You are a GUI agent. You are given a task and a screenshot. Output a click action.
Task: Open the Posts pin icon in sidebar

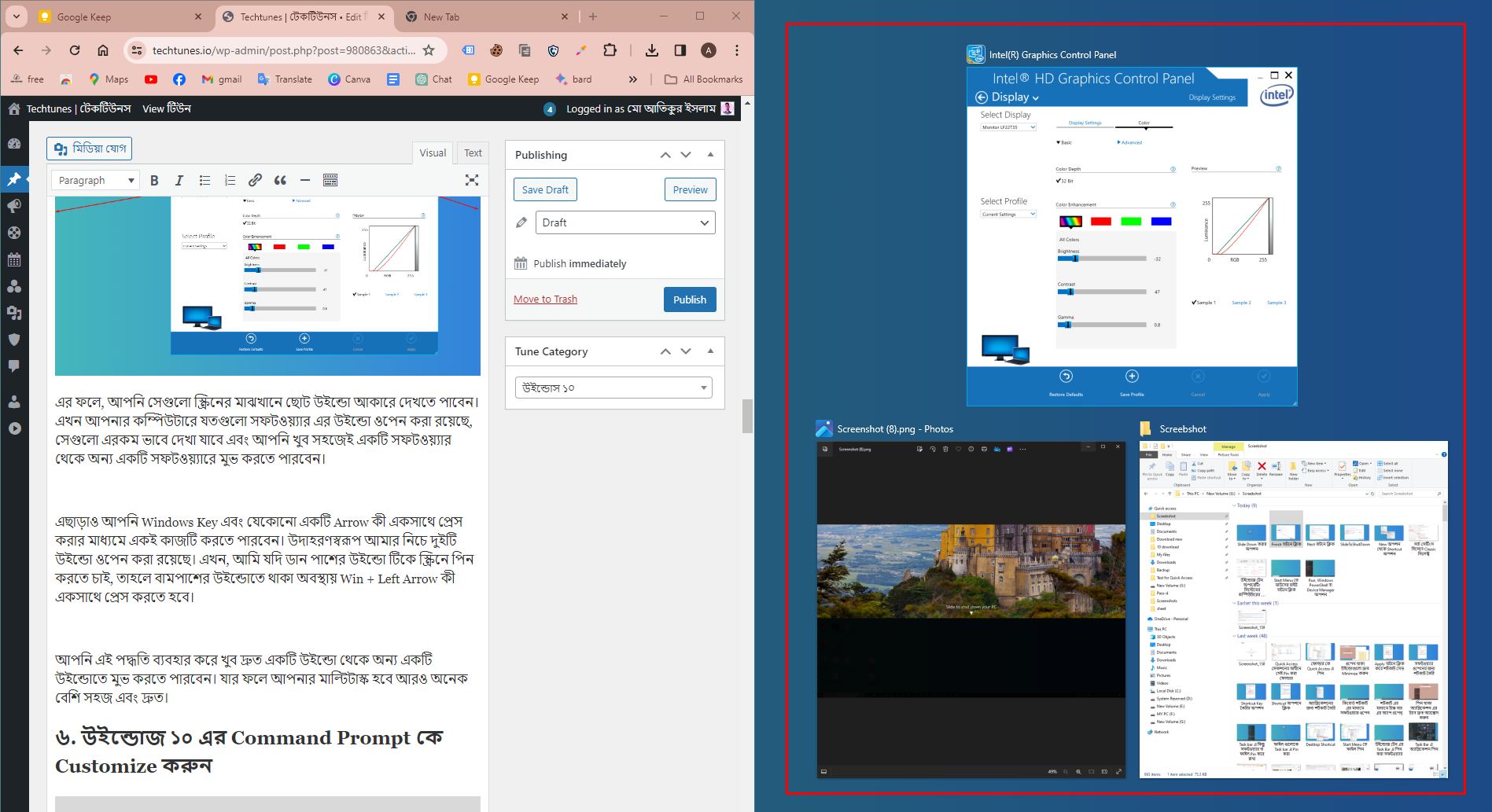pos(14,179)
